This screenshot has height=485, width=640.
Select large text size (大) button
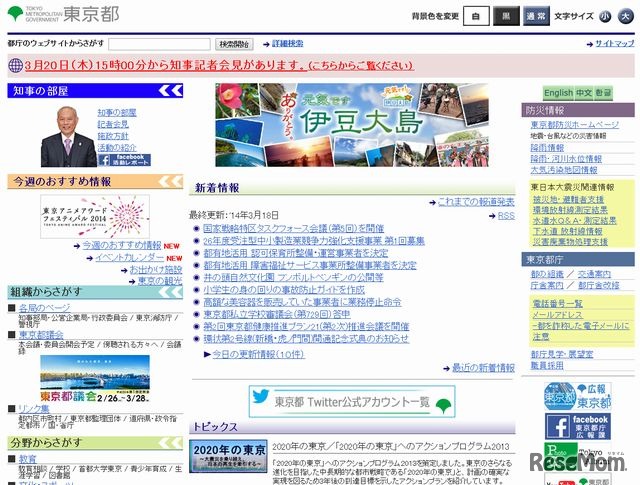click(x=625, y=16)
